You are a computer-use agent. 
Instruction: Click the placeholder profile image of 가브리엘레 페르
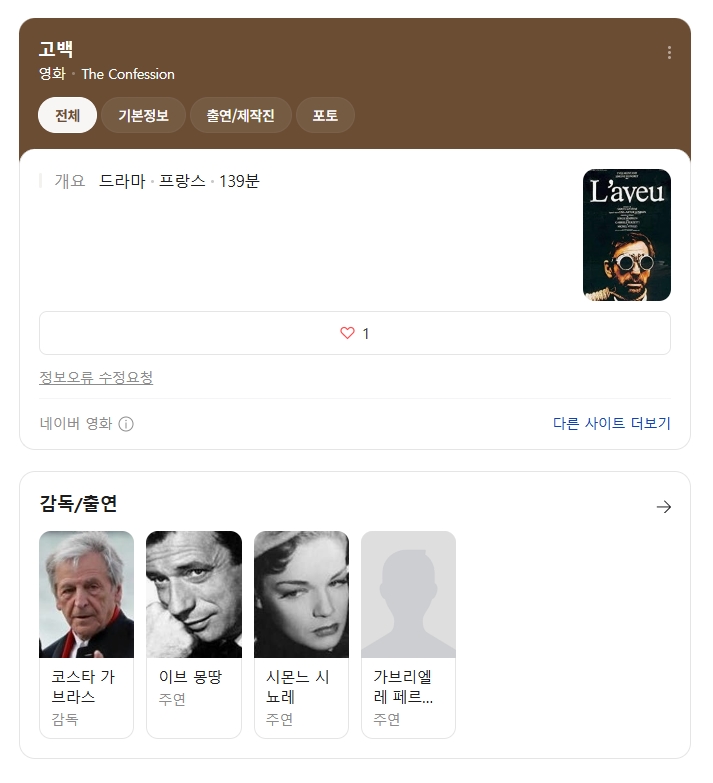point(408,594)
